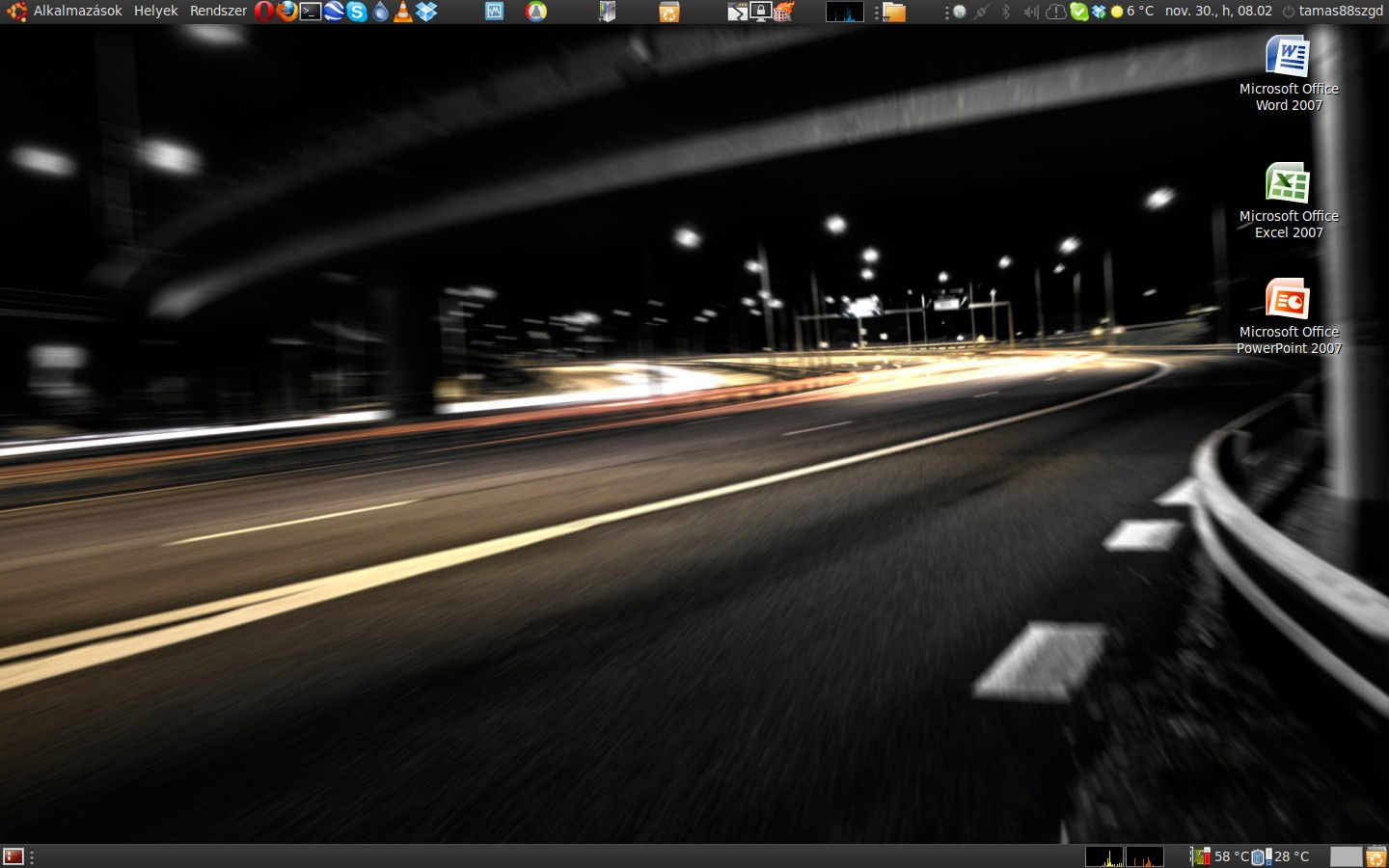
Task: Click the 28 °C hard disk temperature
Action: (x=1281, y=856)
